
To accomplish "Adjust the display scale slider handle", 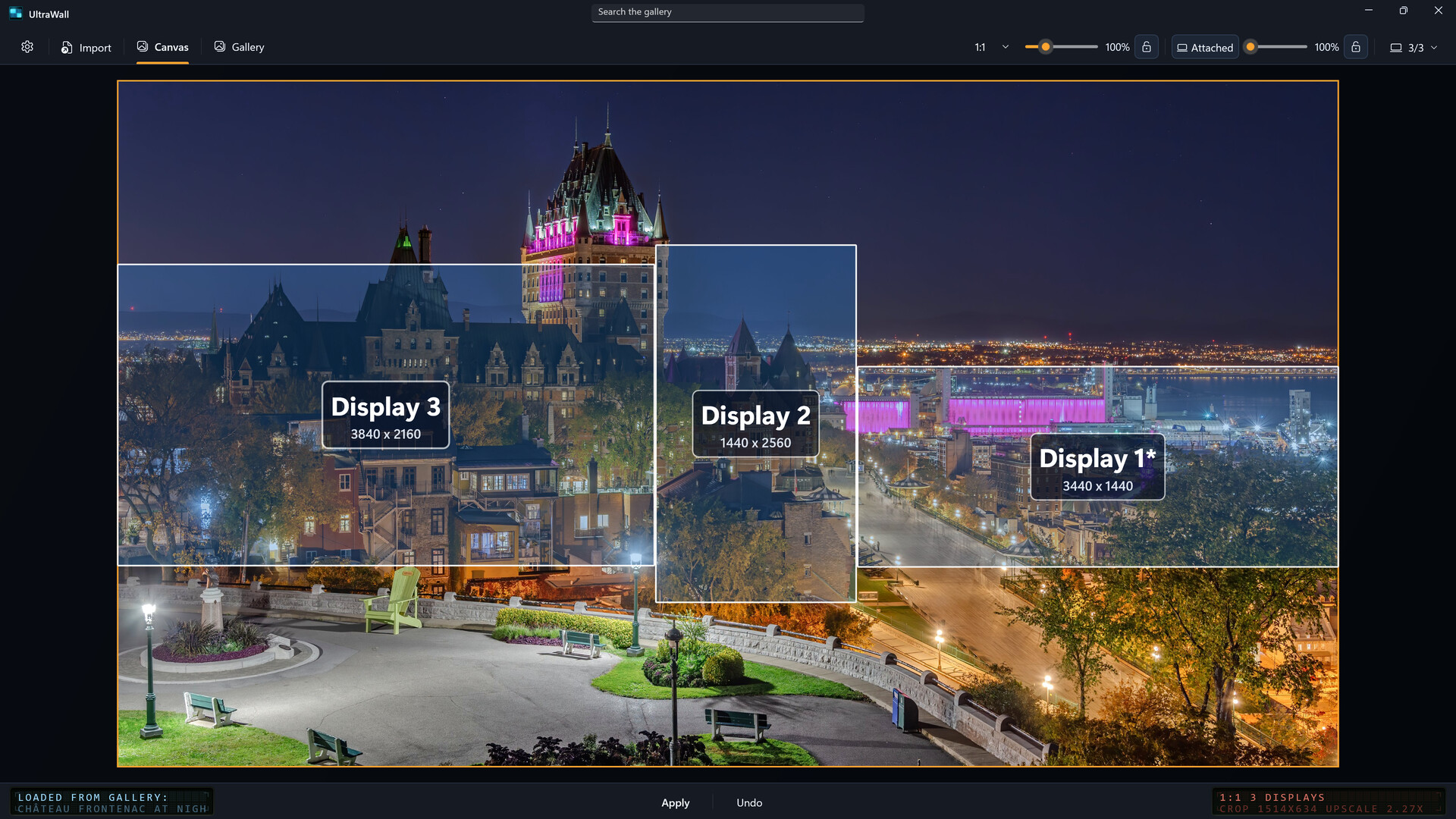I will click(x=1250, y=47).
